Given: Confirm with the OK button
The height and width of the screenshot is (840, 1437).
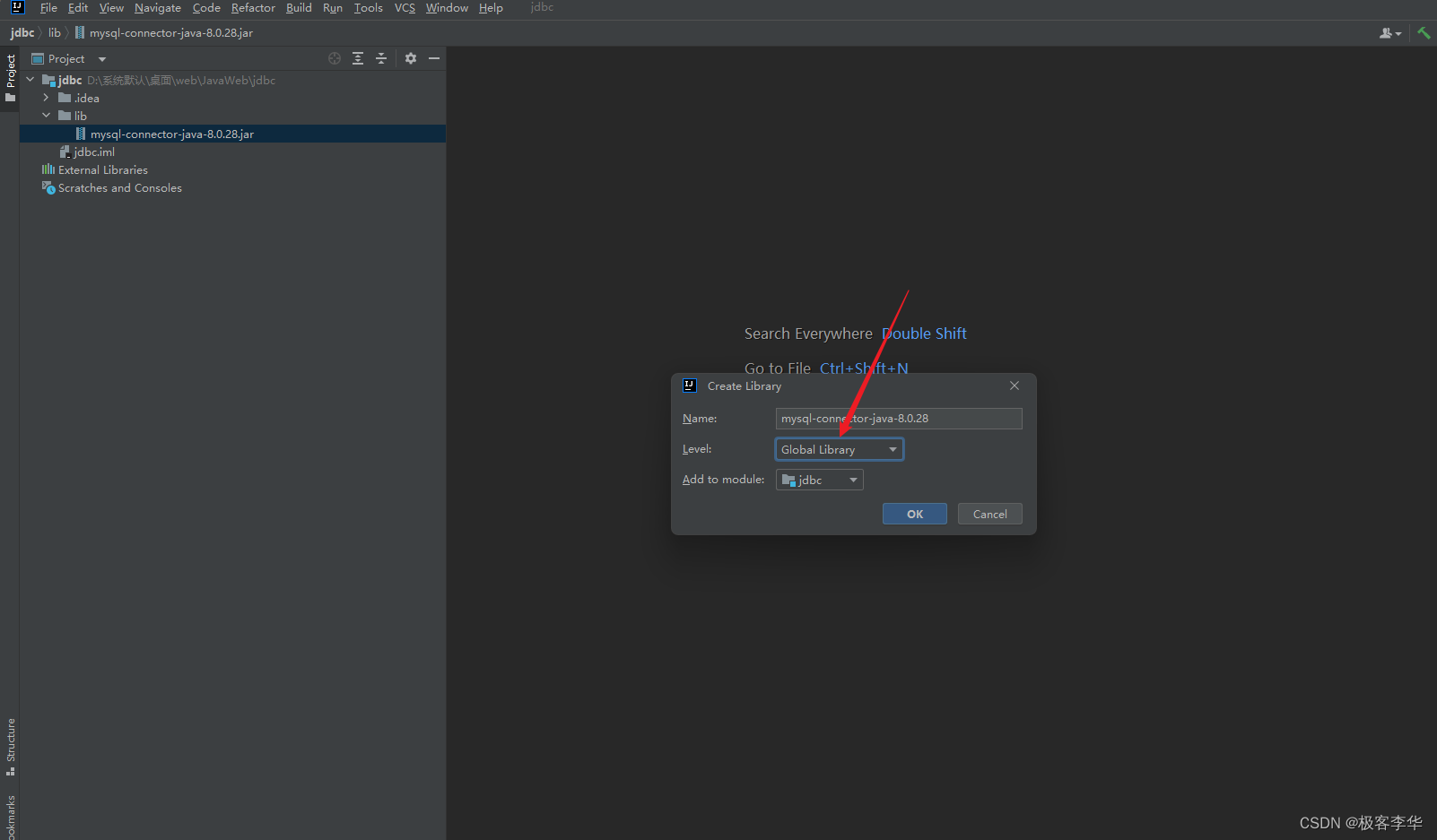Looking at the screenshot, I should pos(915,514).
